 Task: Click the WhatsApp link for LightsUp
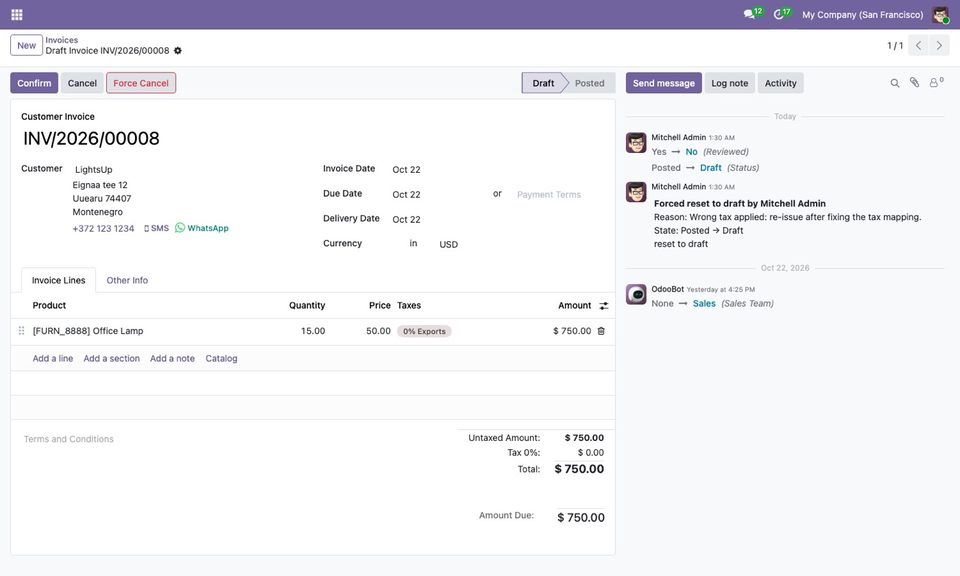(202, 228)
